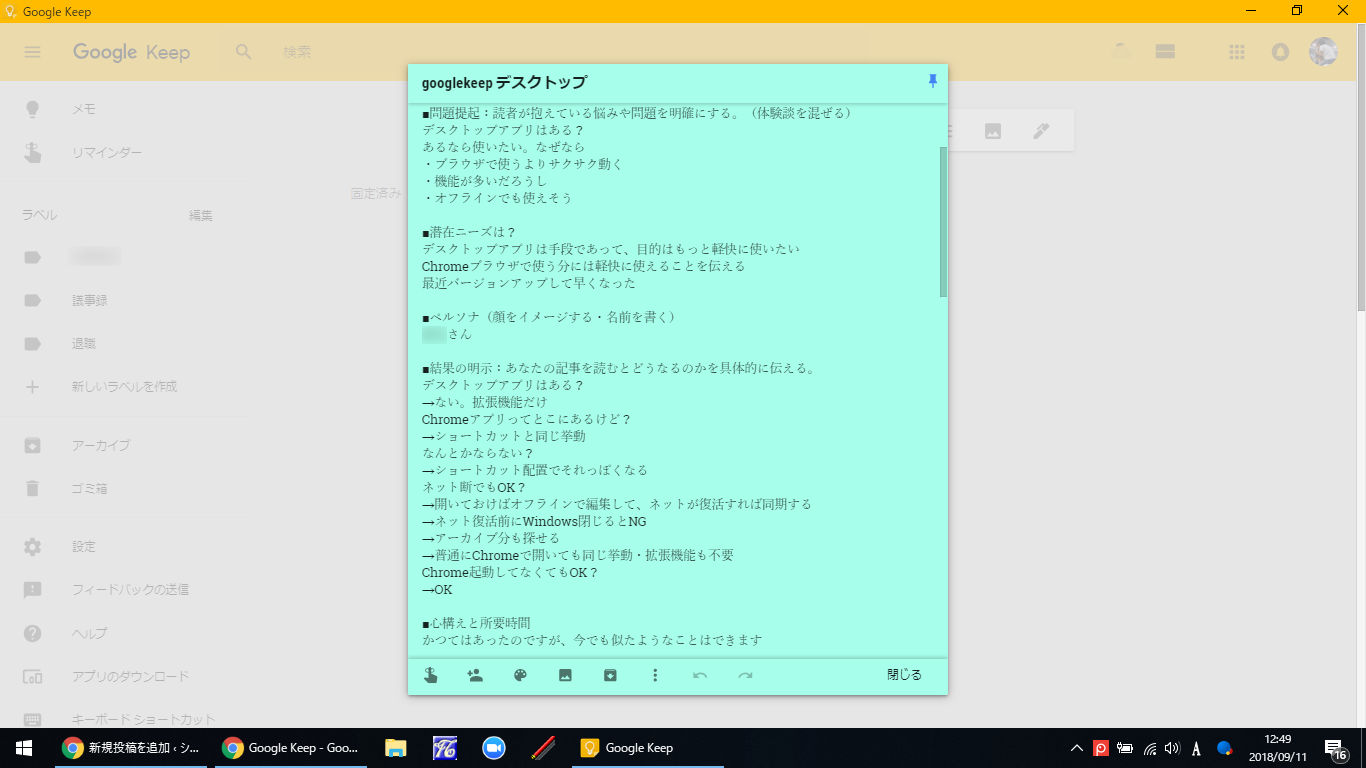Click note line ■心構えと所要時間
This screenshot has height=768, width=1366.
point(476,623)
